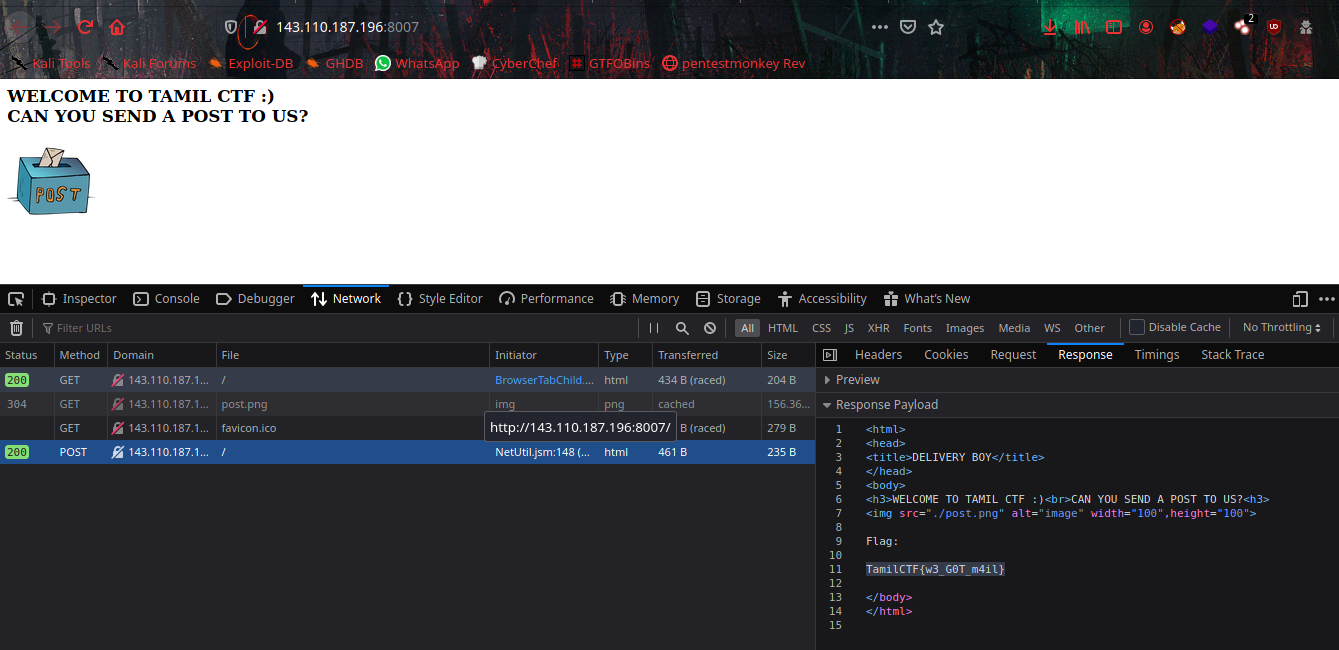This screenshot has width=1339, height=650.
Task: Click the search magnifier icon in Network panel
Action: point(682,328)
